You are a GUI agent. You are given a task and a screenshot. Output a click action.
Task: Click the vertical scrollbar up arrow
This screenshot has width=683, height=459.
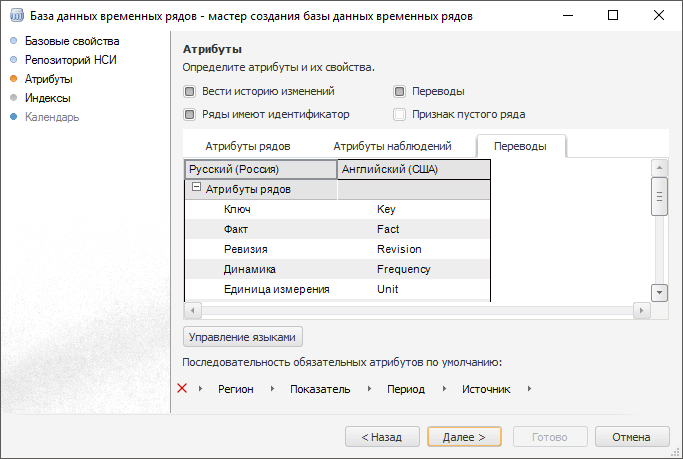point(659,167)
